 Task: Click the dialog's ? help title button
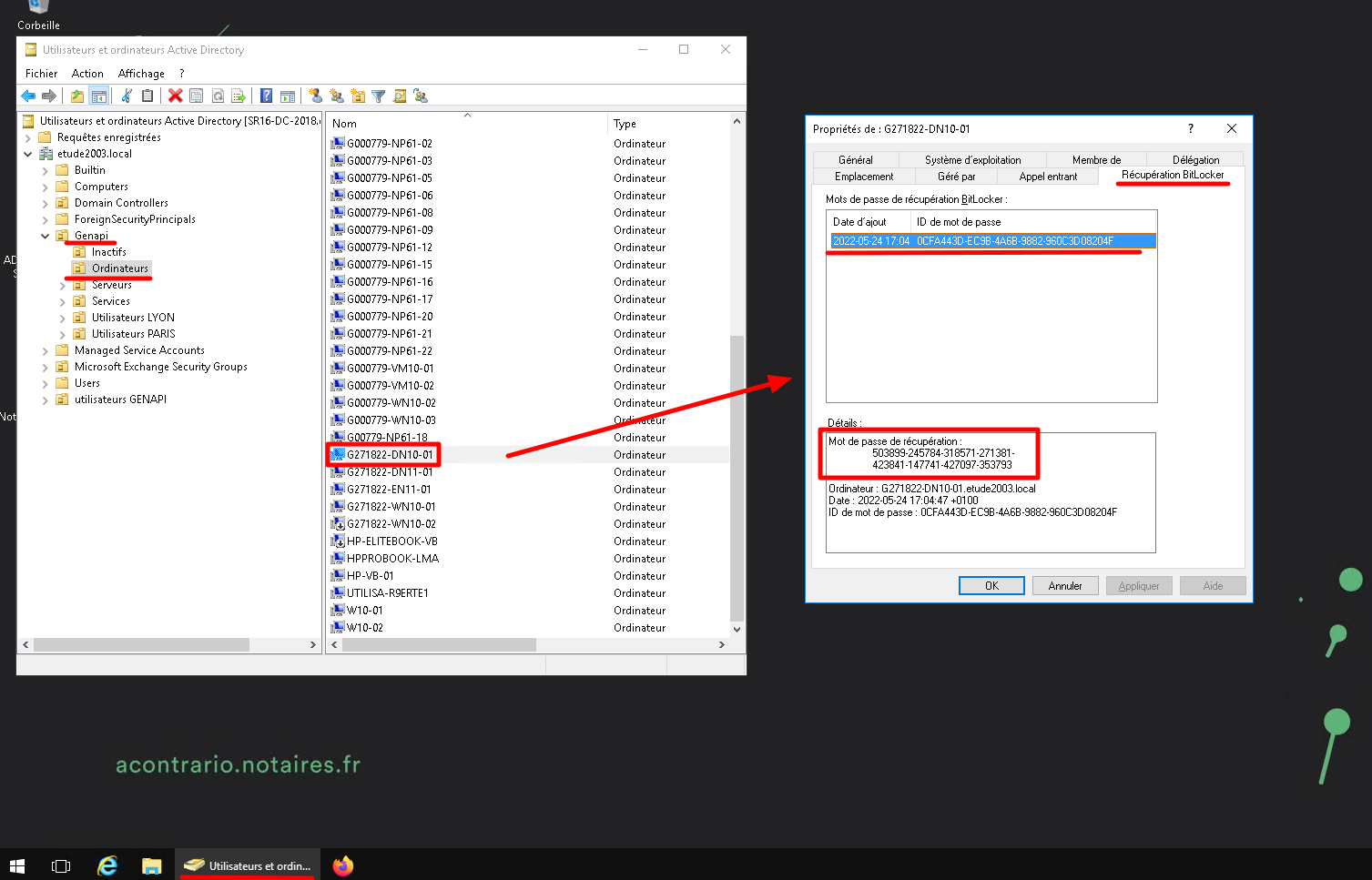1190,128
